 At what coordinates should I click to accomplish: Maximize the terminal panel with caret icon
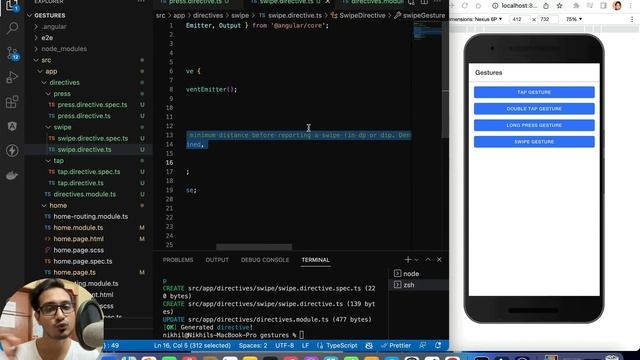coord(428,260)
